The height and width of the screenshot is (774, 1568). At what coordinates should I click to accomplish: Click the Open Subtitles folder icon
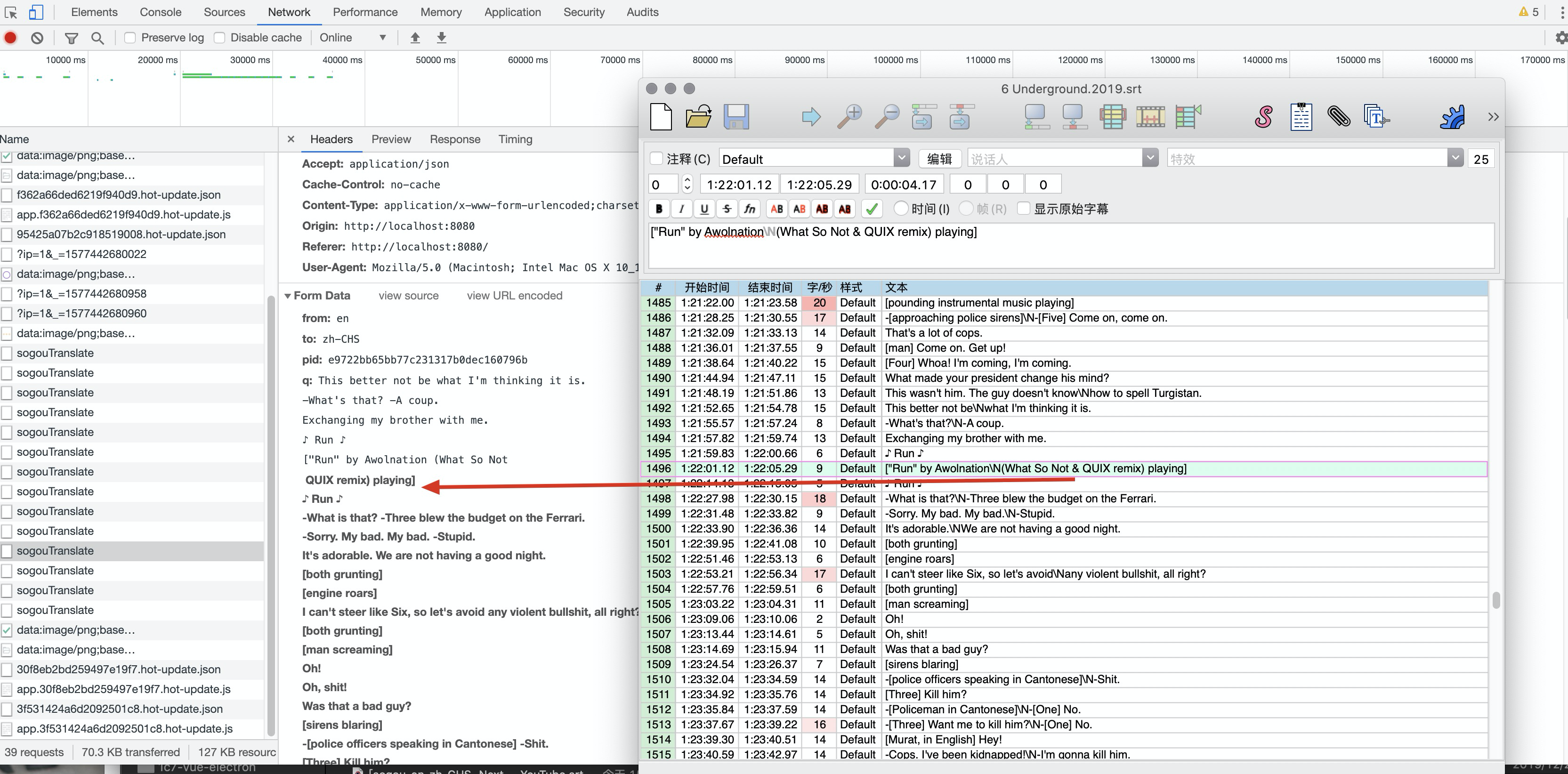point(698,116)
